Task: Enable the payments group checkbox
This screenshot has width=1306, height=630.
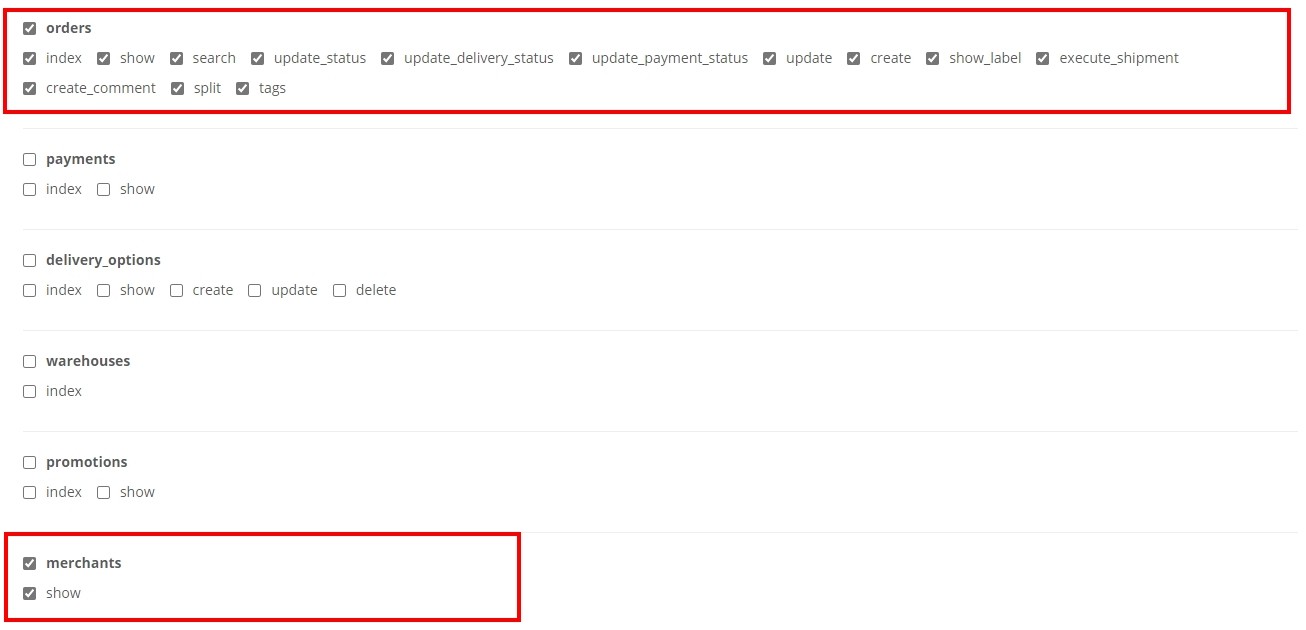Action: pyautogui.click(x=29, y=159)
